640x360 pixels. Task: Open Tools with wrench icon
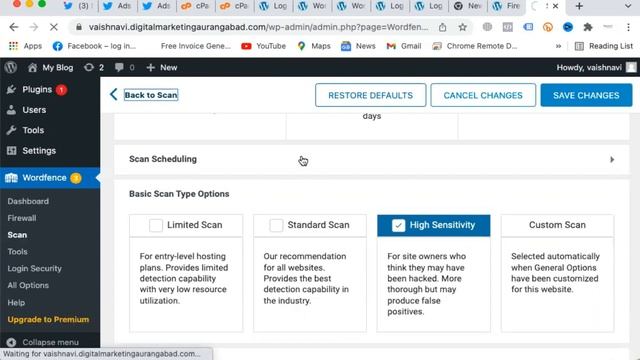(33, 130)
